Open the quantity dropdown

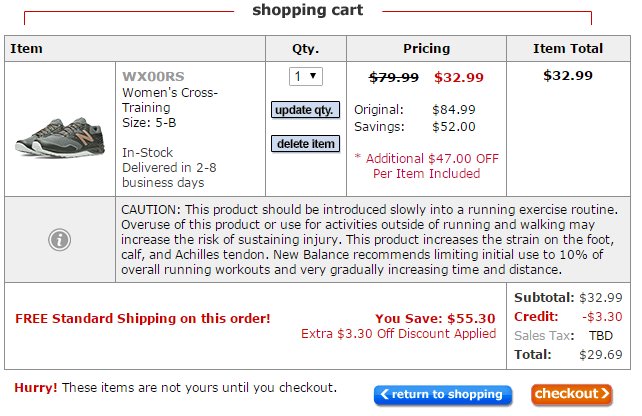306,76
